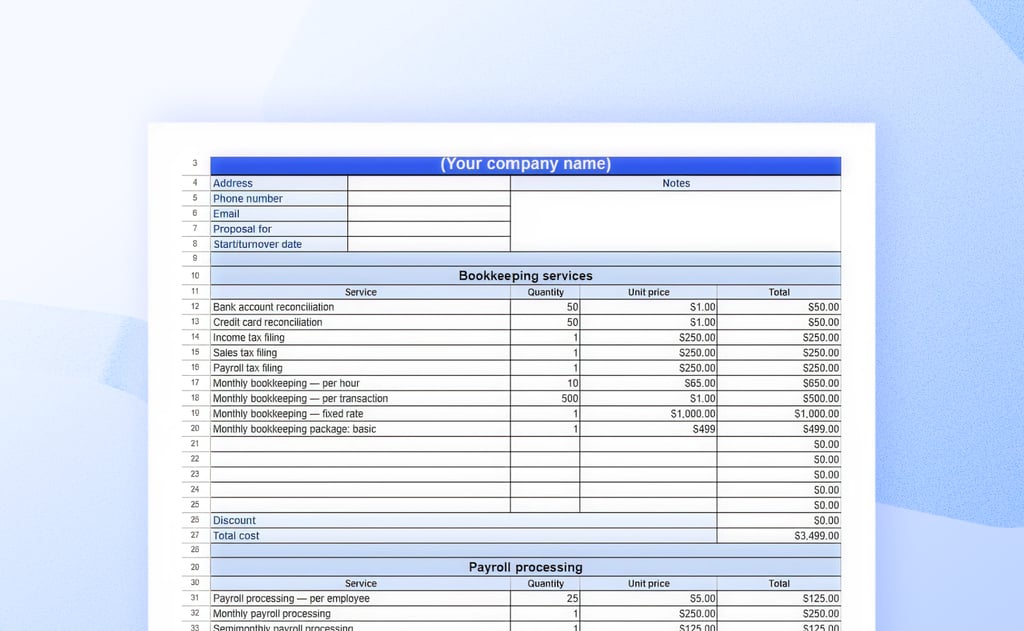Viewport: 1024px width, 631px height.
Task: Select the '(Your company name)' title cell
Action: [x=525, y=165]
